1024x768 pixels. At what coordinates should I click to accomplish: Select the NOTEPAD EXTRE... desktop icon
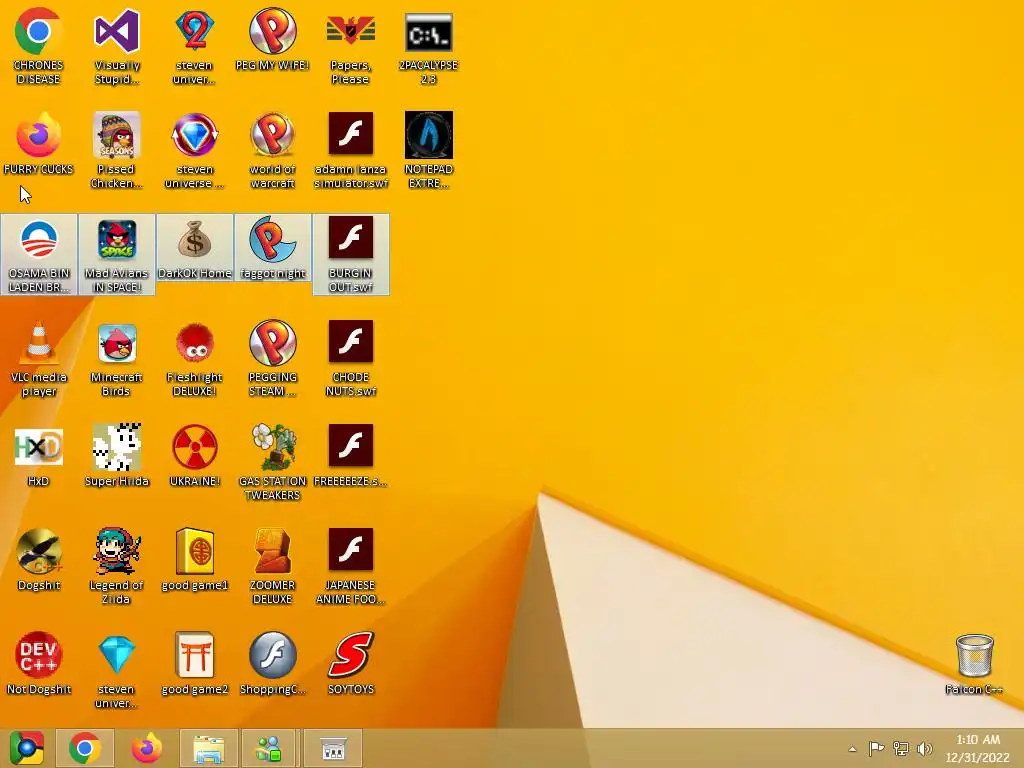[428, 151]
